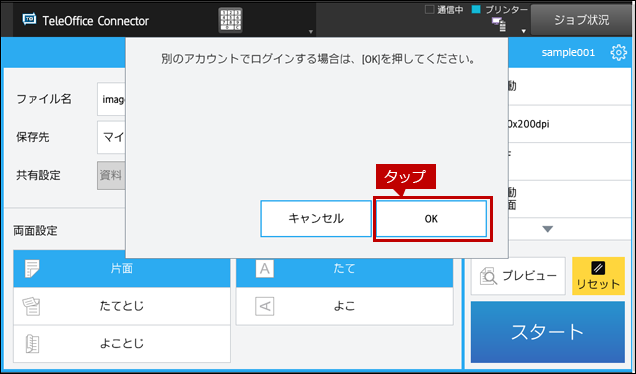This screenshot has height=374, width=636.
Task: Expand the dropdown arrow beside the keypad icon
Action: coord(311,32)
